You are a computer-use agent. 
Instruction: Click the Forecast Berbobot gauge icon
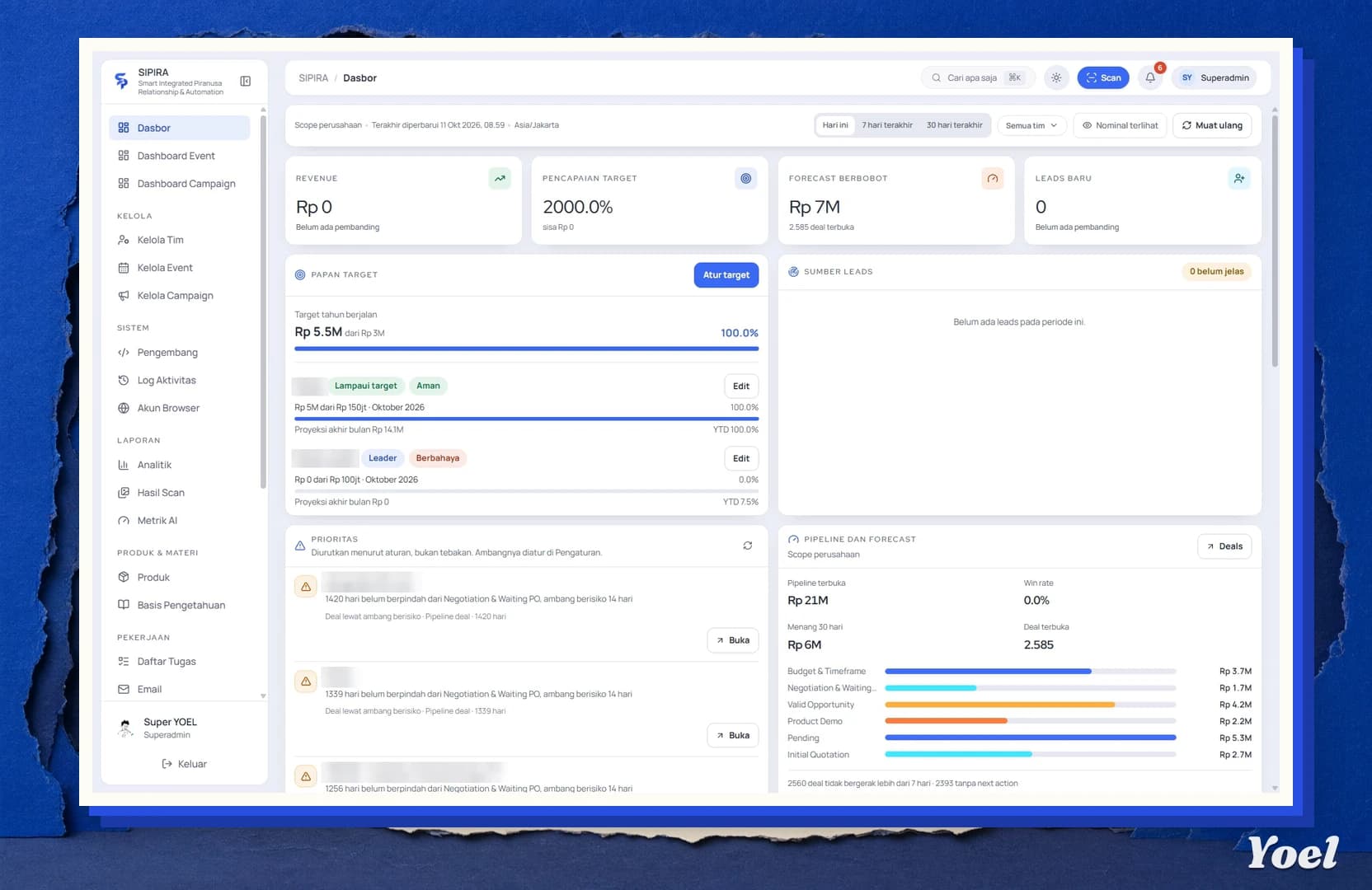click(993, 178)
